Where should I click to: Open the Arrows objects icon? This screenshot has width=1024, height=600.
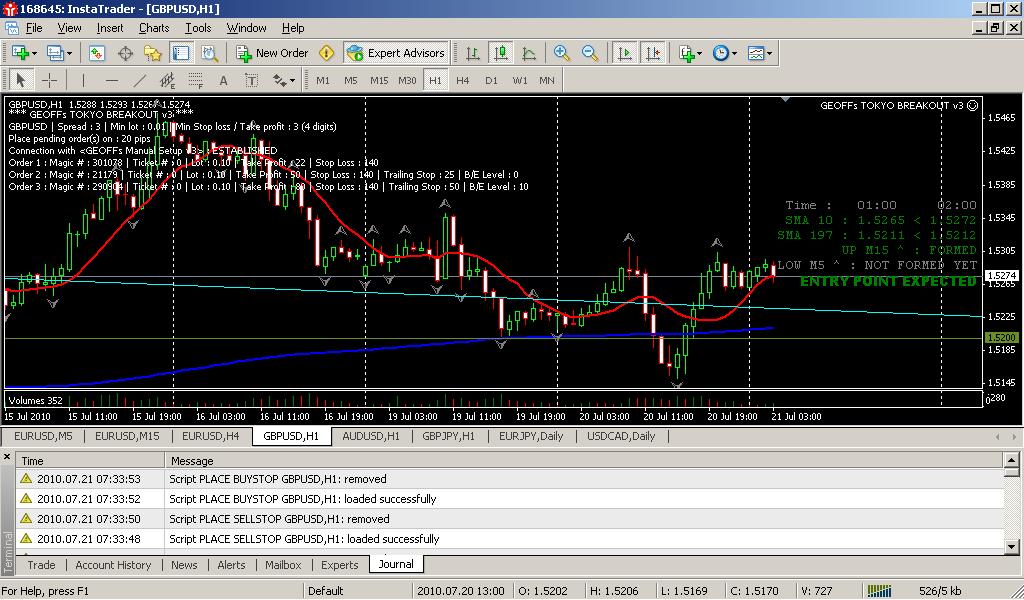point(280,80)
